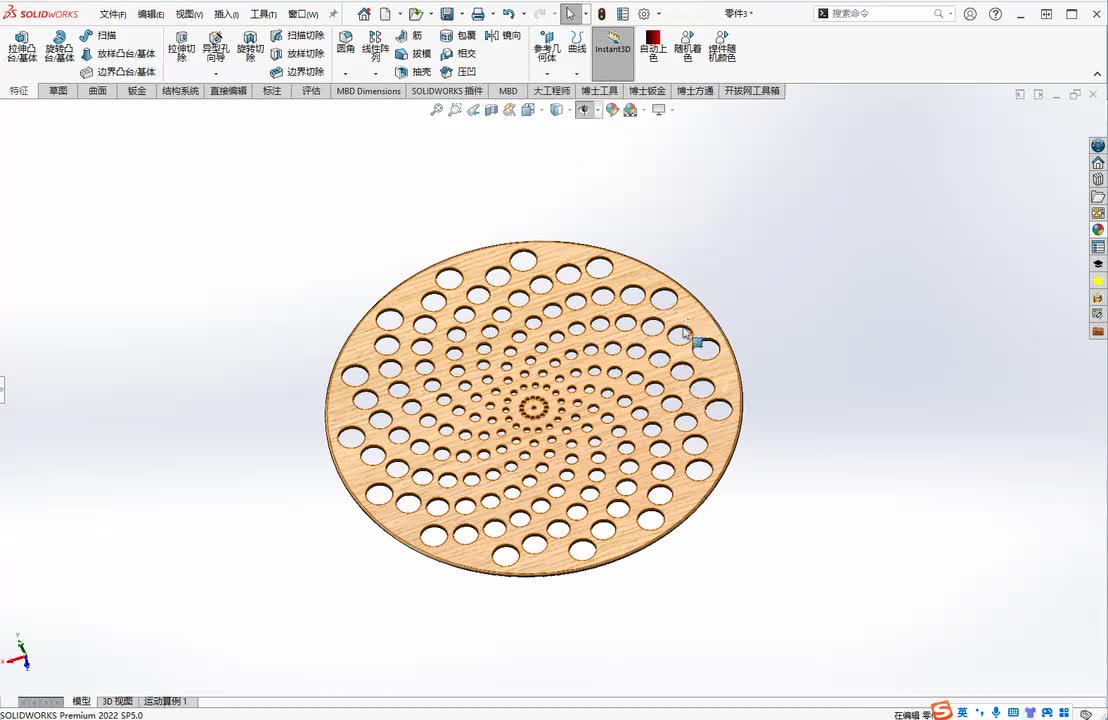
Task: Open the 运动算例 1 motion study tab
Action: point(165,702)
